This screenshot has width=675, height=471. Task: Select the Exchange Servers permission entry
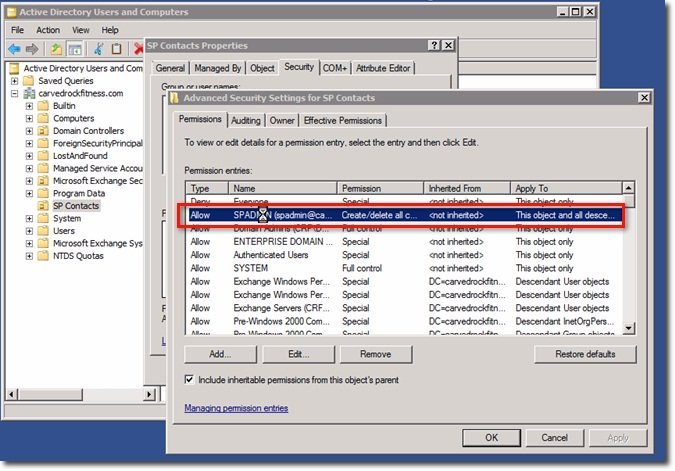(404, 308)
